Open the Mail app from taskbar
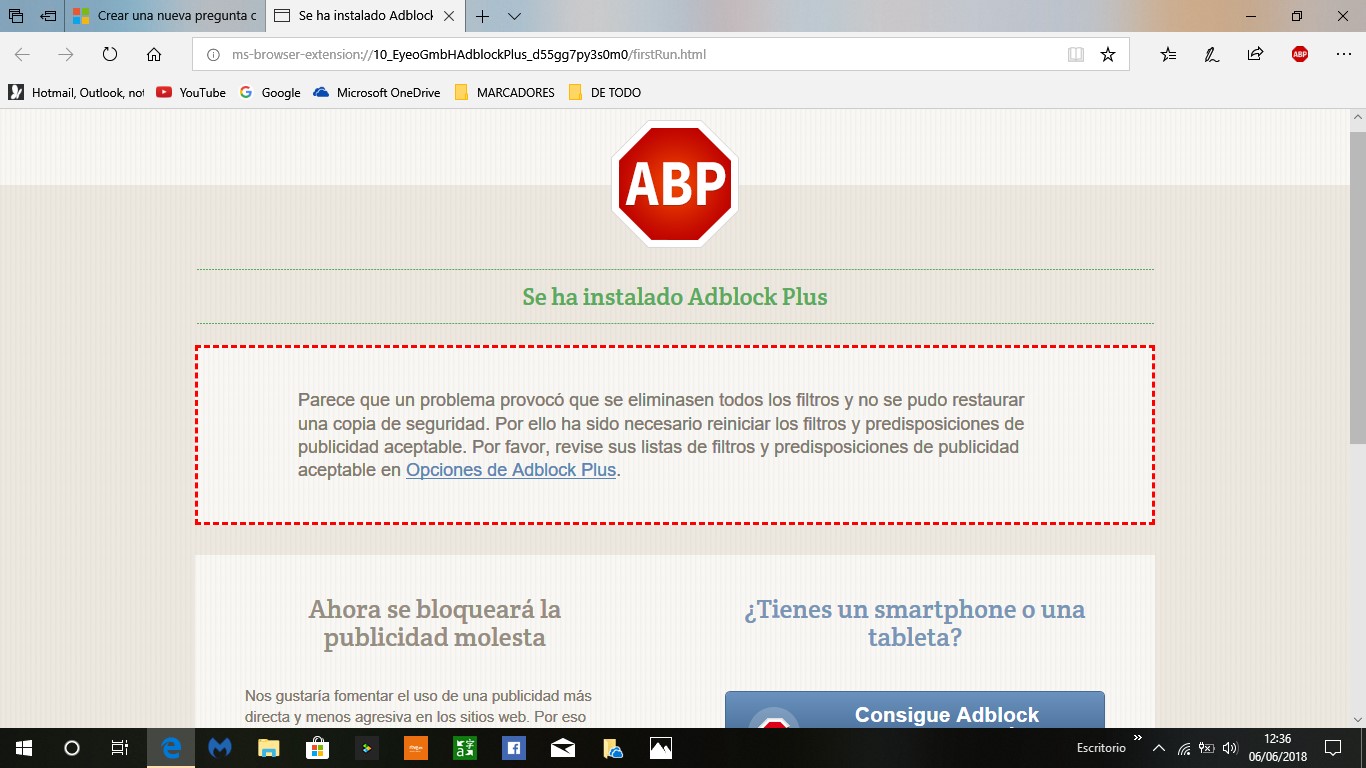This screenshot has width=1366, height=768. pos(563,748)
